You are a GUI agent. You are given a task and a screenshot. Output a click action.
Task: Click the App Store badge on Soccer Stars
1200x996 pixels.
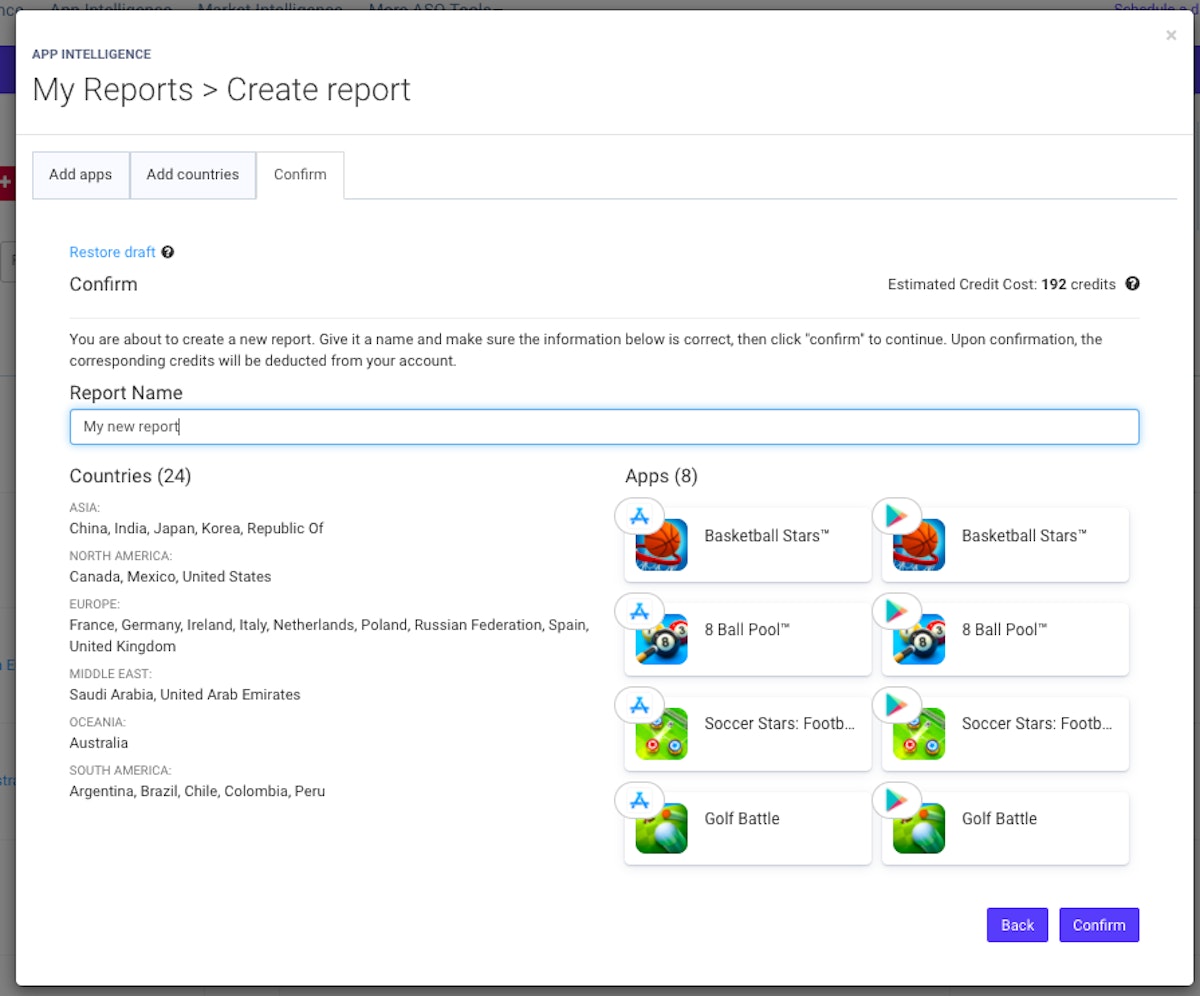point(639,705)
